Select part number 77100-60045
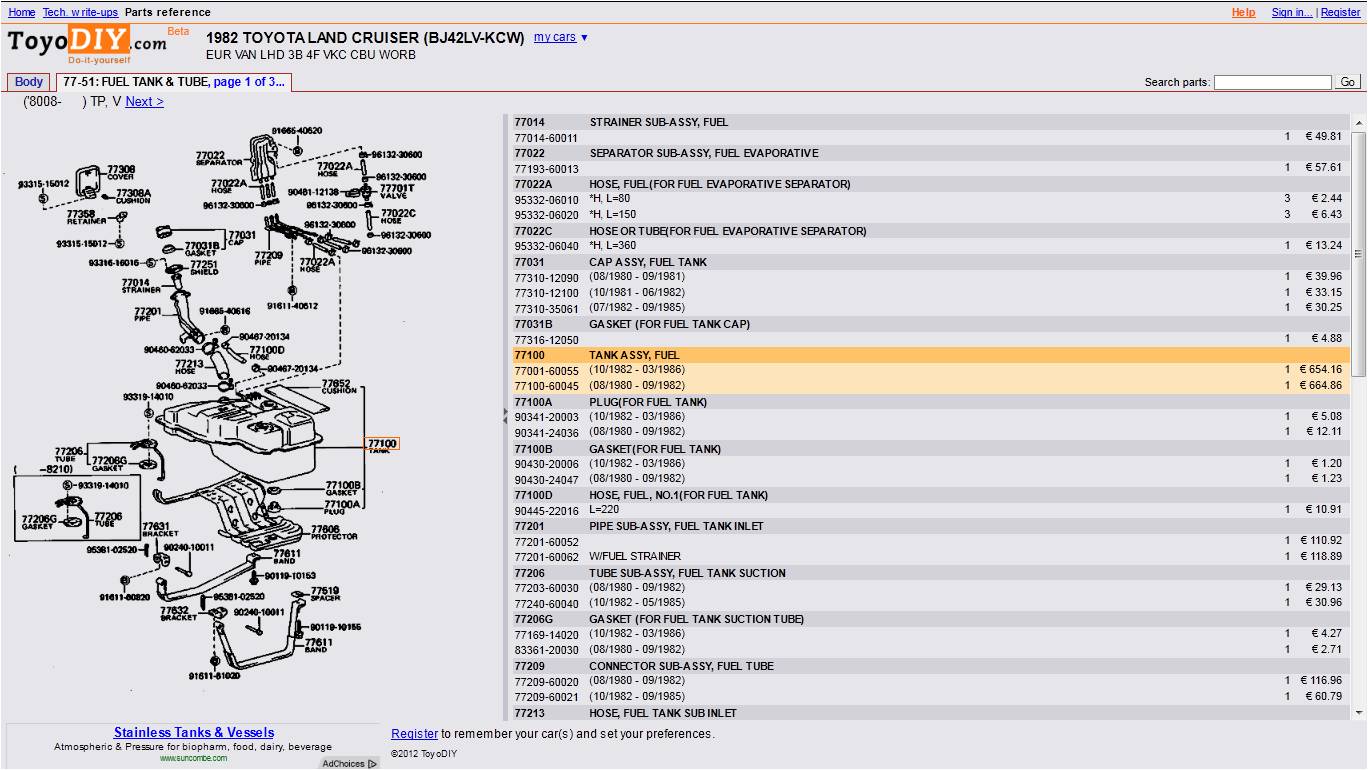Image resolution: width=1368 pixels, height=770 pixels. pyautogui.click(x=546, y=386)
